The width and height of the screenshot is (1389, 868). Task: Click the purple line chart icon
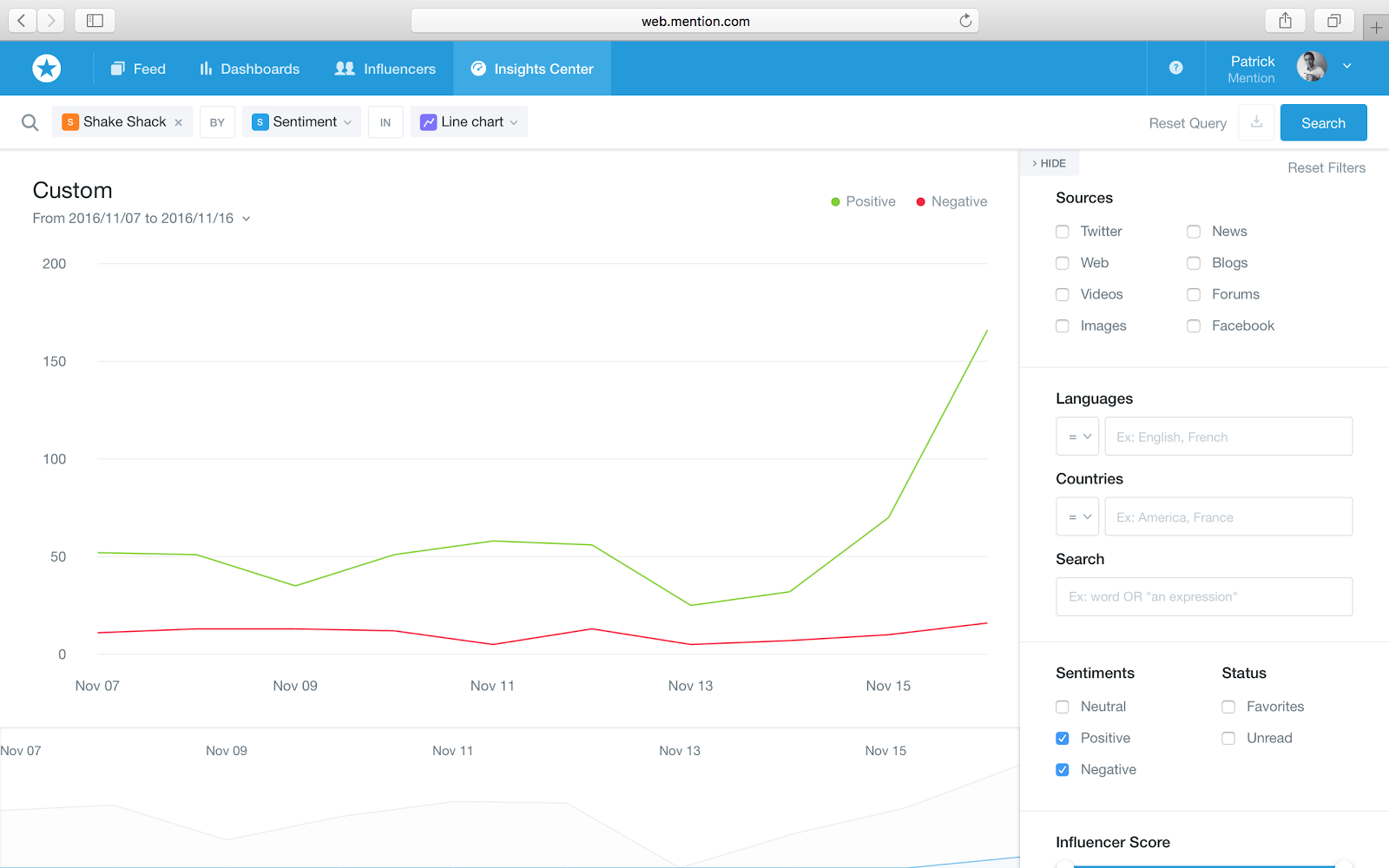(x=428, y=122)
